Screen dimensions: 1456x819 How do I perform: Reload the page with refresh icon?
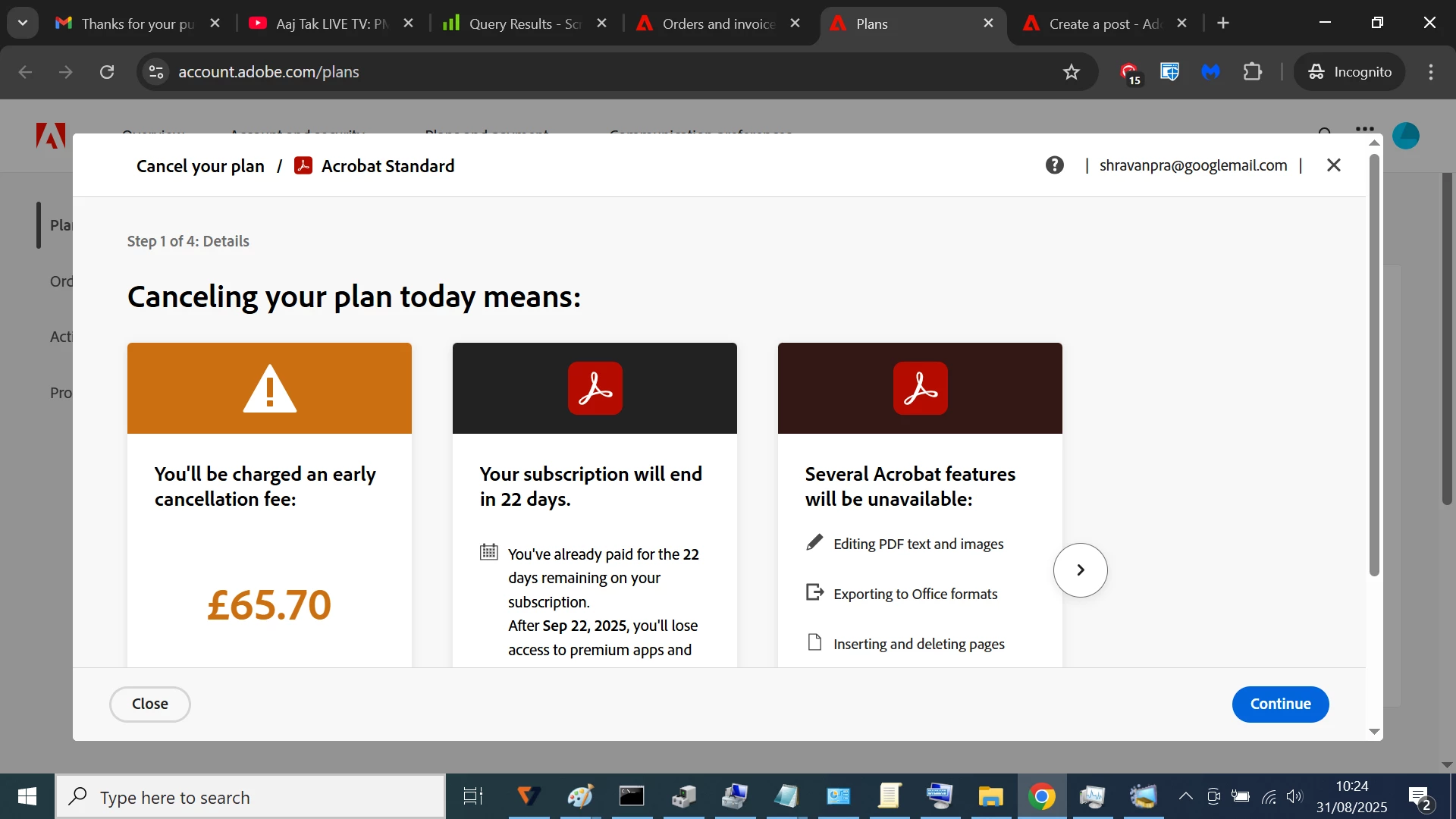tap(107, 72)
